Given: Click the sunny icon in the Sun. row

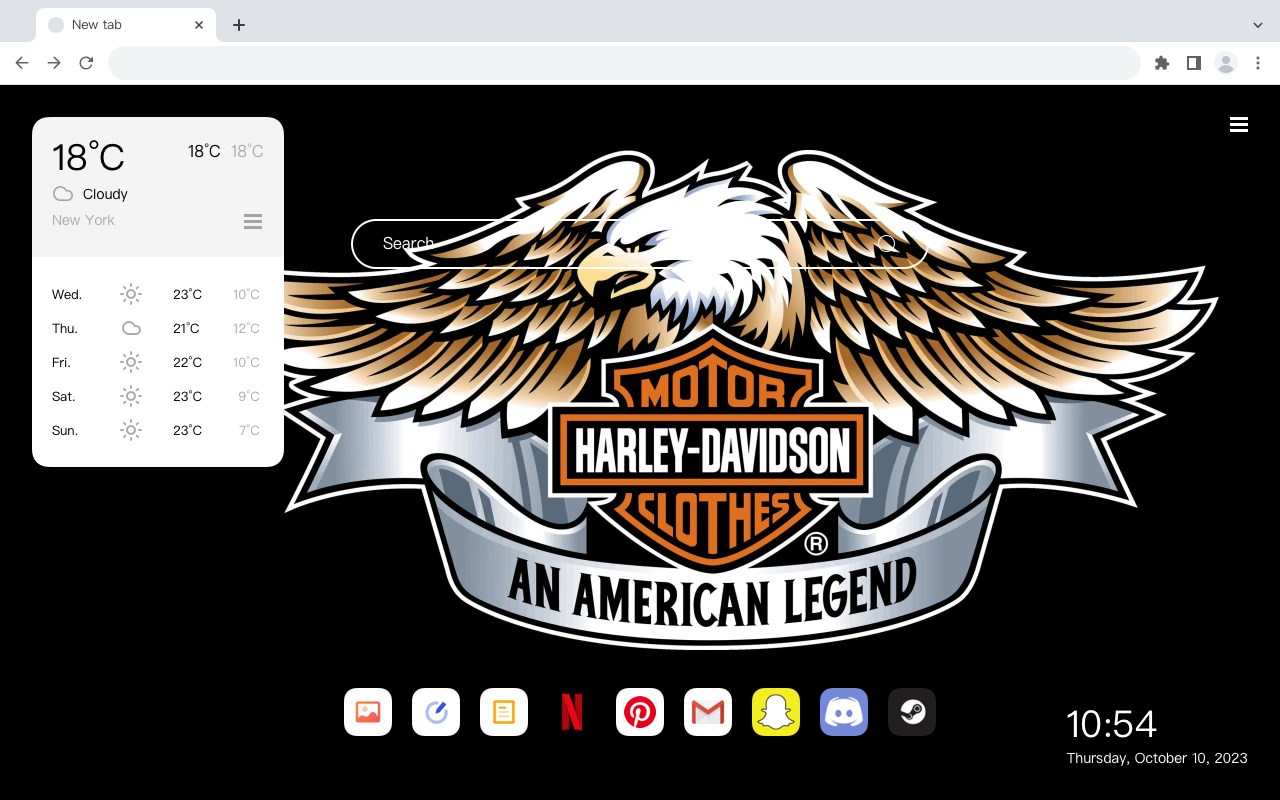Looking at the screenshot, I should [131, 430].
